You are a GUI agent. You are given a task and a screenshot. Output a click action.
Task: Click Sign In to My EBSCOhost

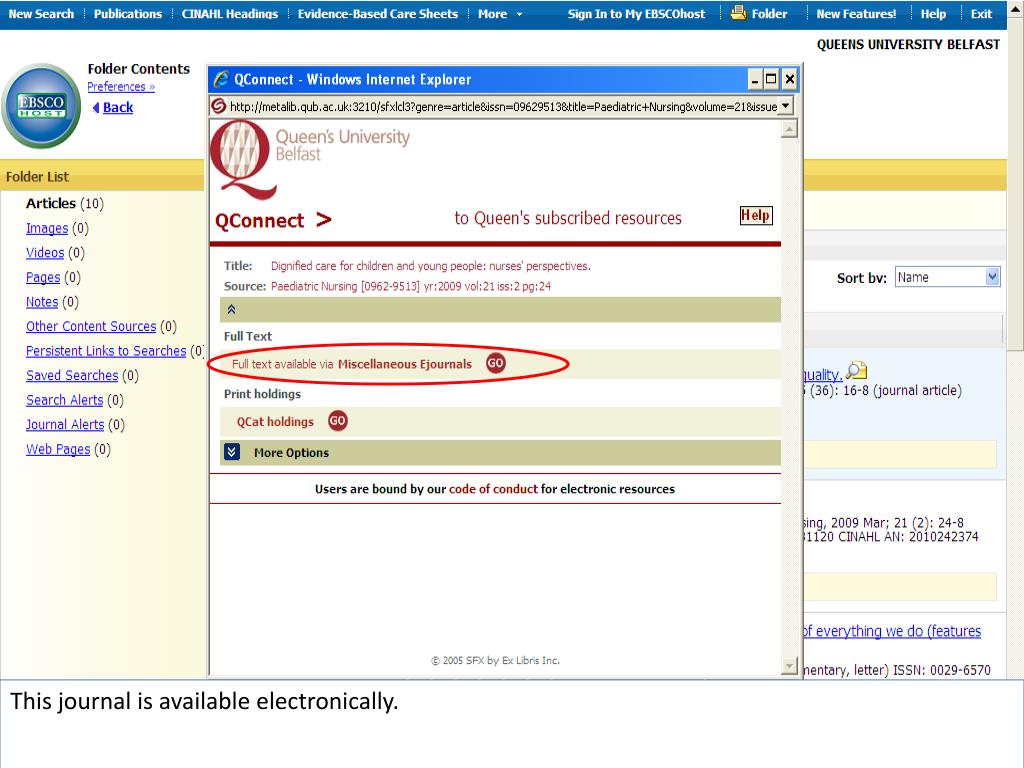click(x=636, y=14)
